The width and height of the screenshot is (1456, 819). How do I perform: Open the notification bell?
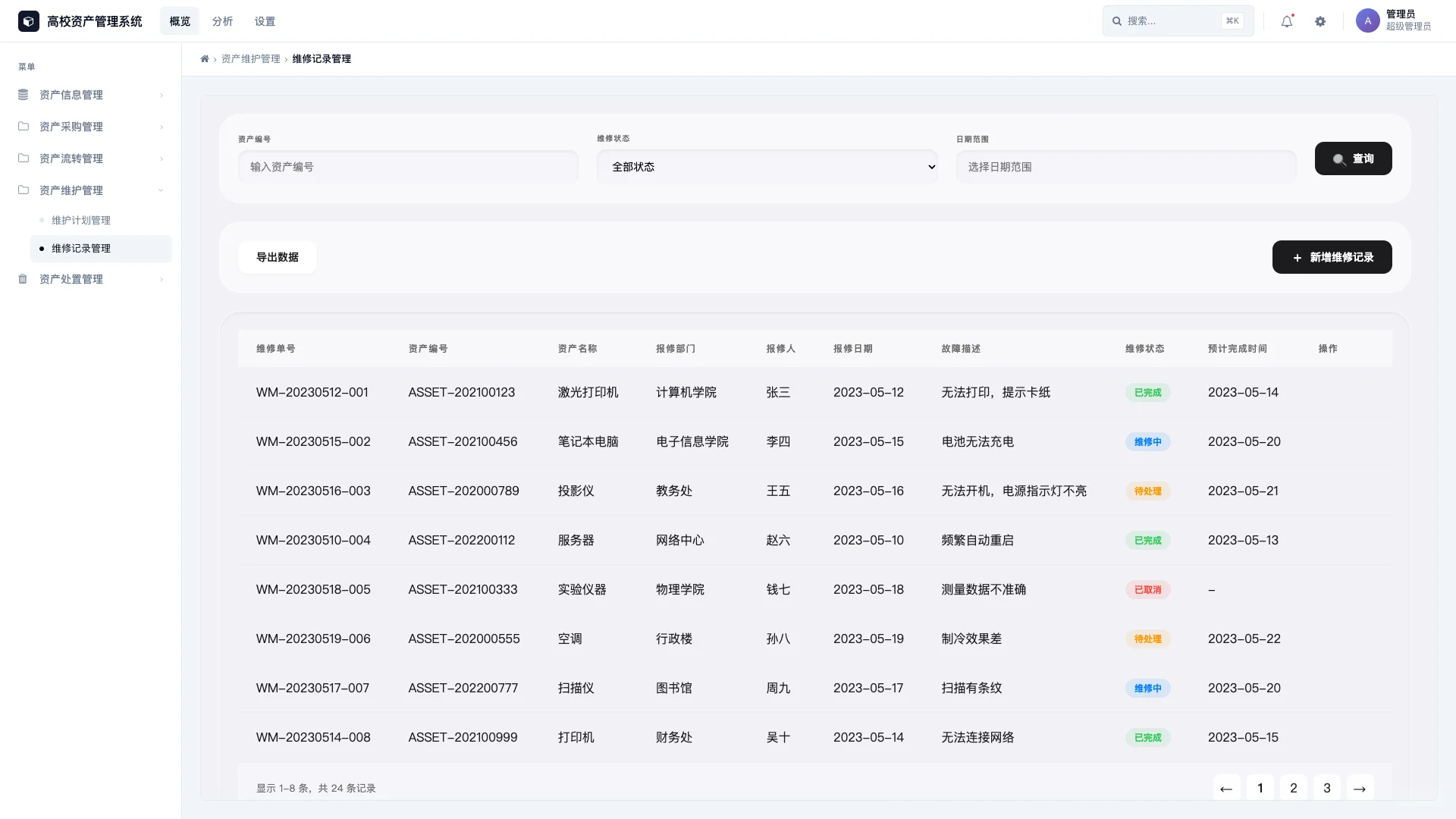click(x=1285, y=20)
